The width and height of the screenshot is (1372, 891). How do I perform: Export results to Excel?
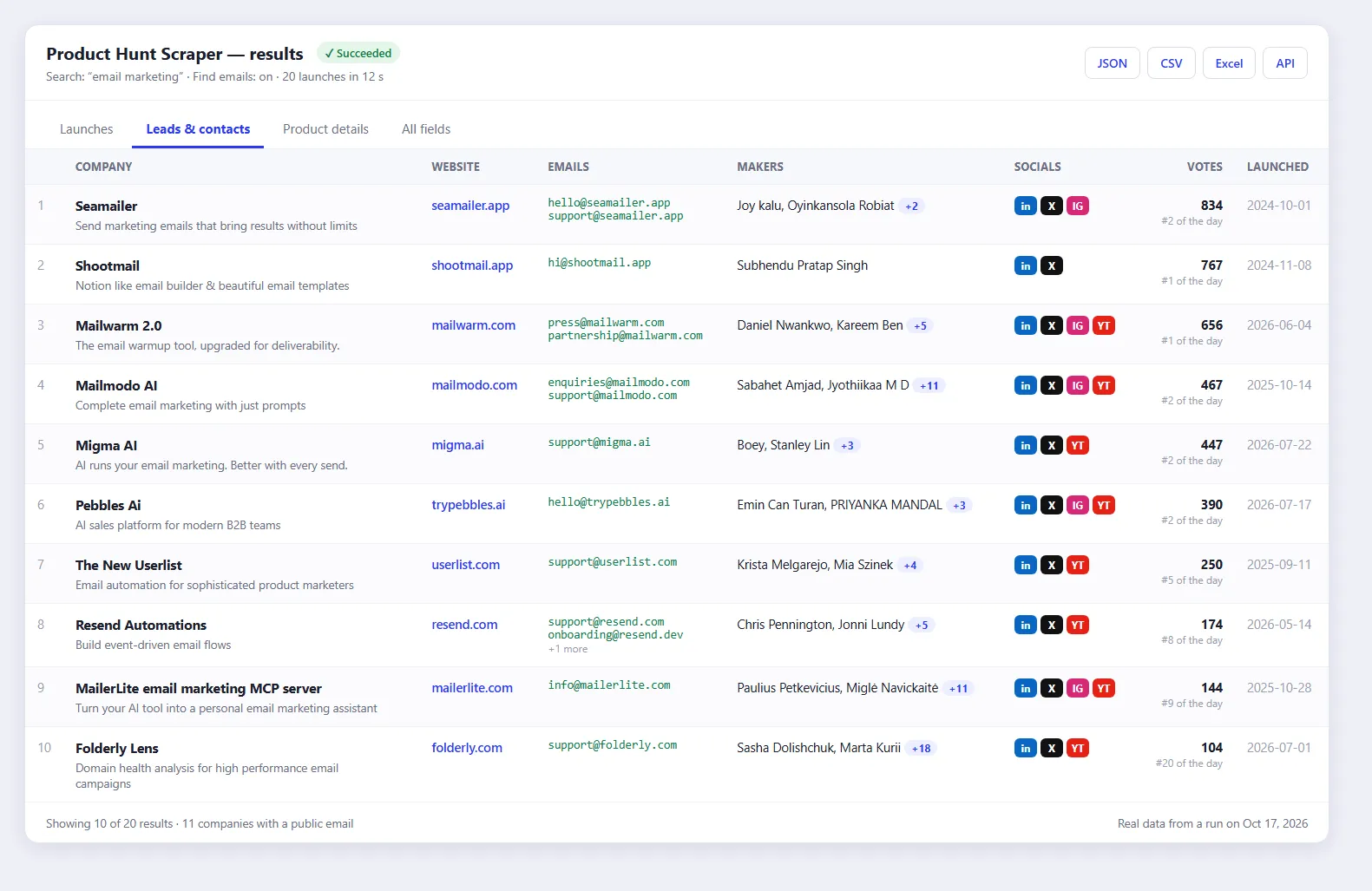[1229, 63]
